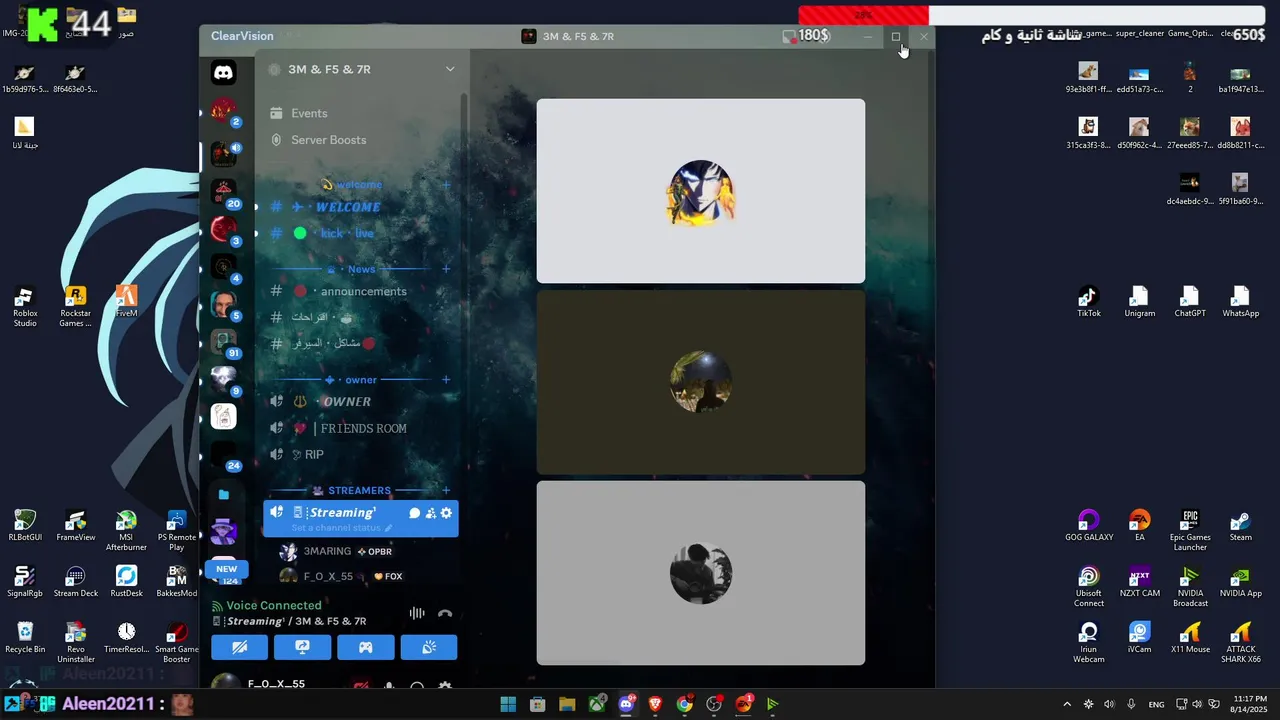
Task: Open MSI Afterburner desktop shortcut
Action: point(126,530)
